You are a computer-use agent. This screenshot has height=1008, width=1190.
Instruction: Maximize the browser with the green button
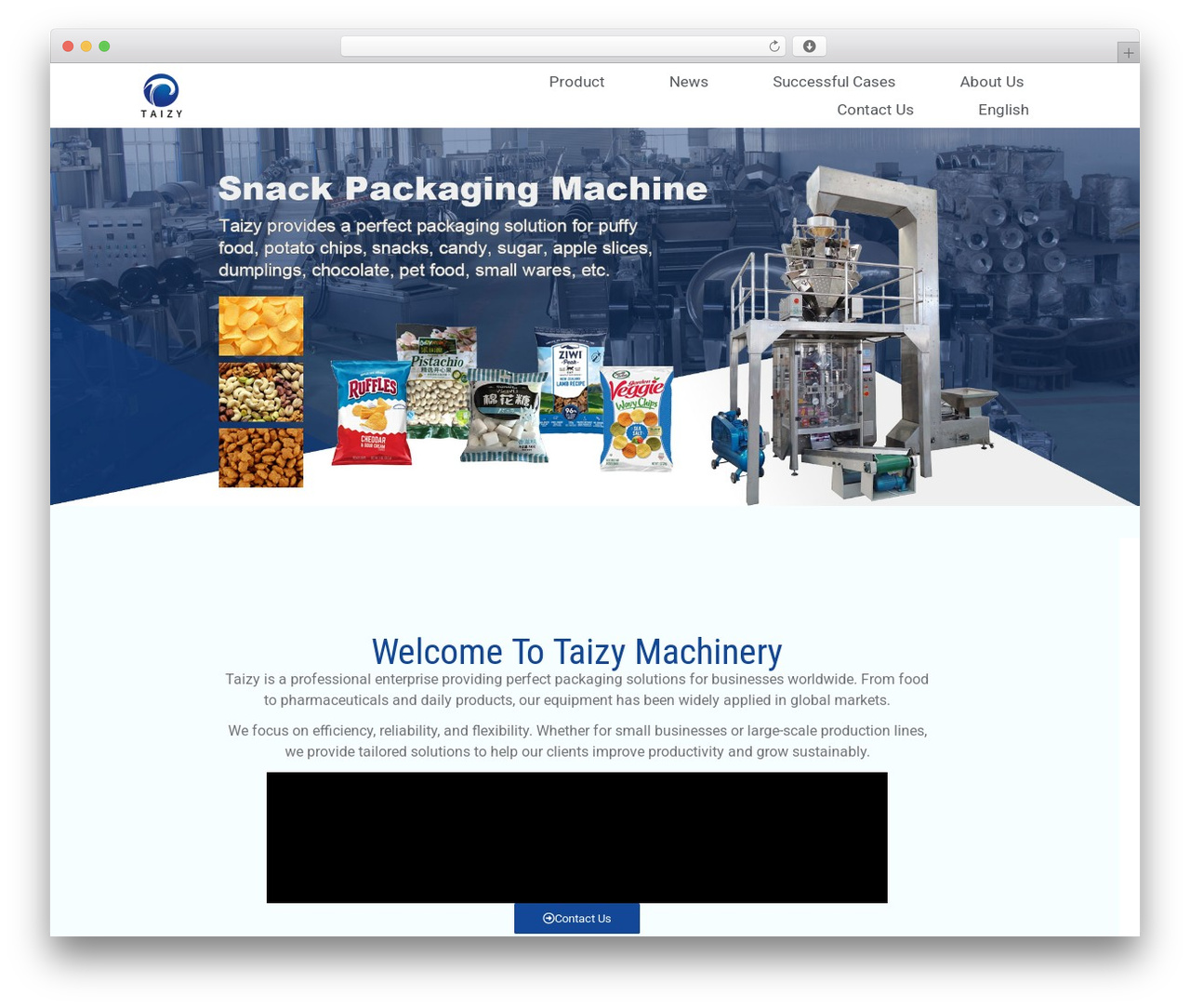[104, 46]
